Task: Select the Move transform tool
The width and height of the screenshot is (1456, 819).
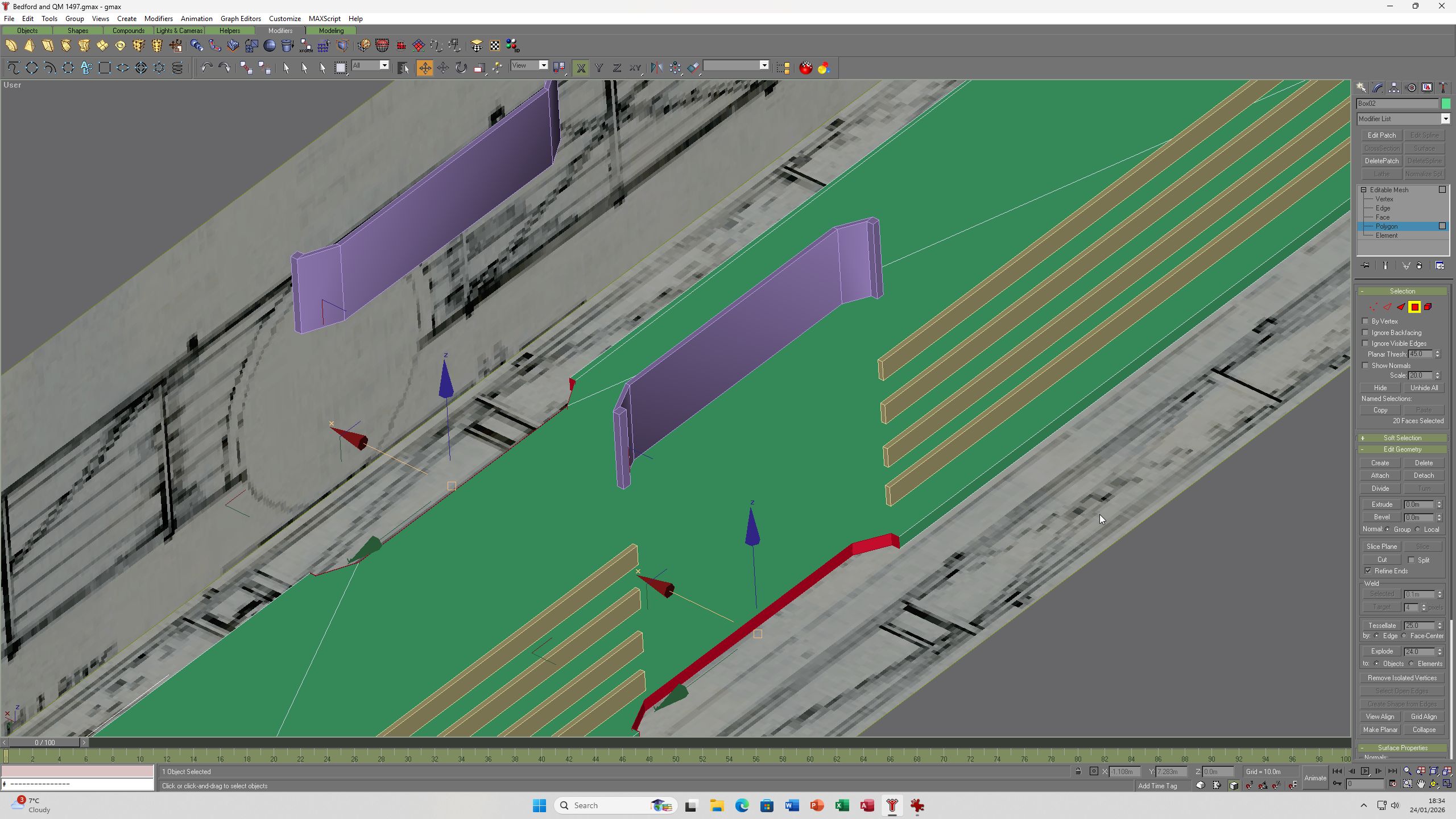Action: 425,68
